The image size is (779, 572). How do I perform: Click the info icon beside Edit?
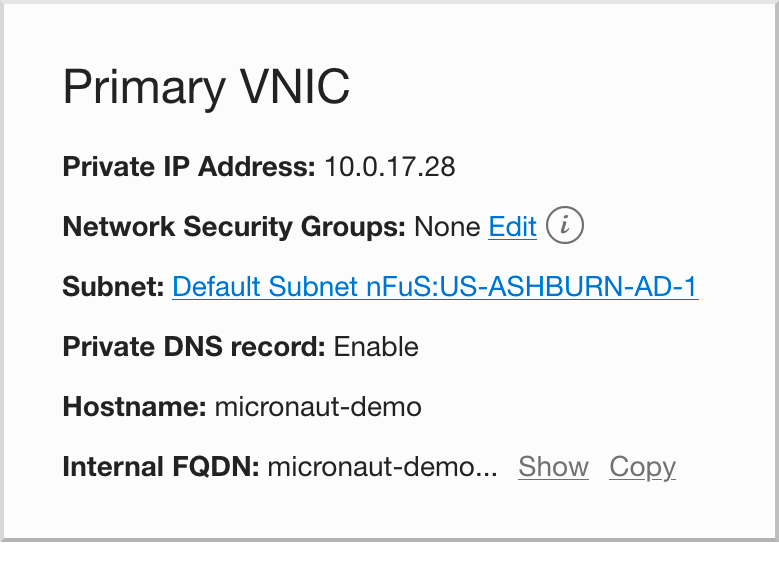(564, 225)
